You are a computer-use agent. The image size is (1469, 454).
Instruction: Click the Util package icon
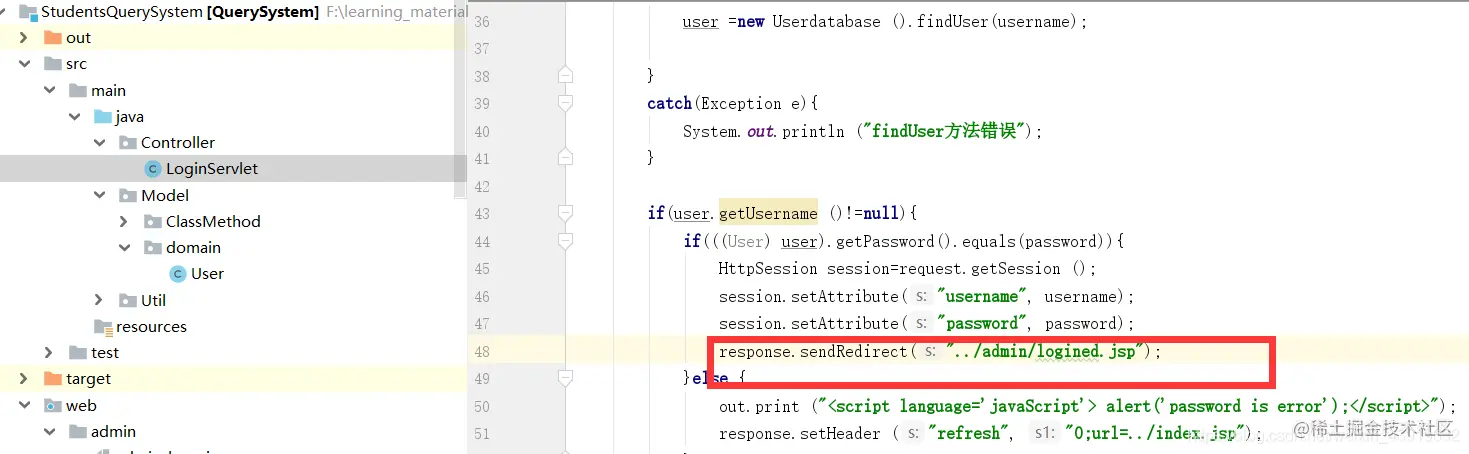point(128,300)
